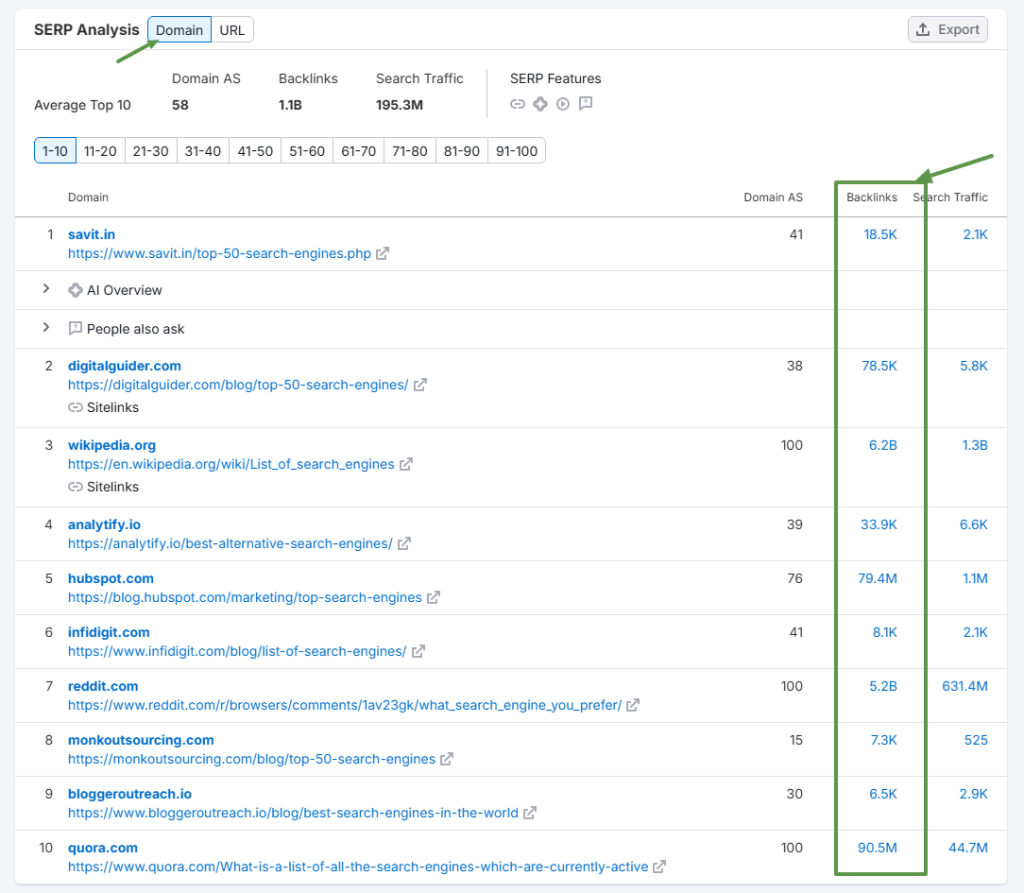
Task: Open 631.4M search traffic for reddit.com
Action: point(964,687)
